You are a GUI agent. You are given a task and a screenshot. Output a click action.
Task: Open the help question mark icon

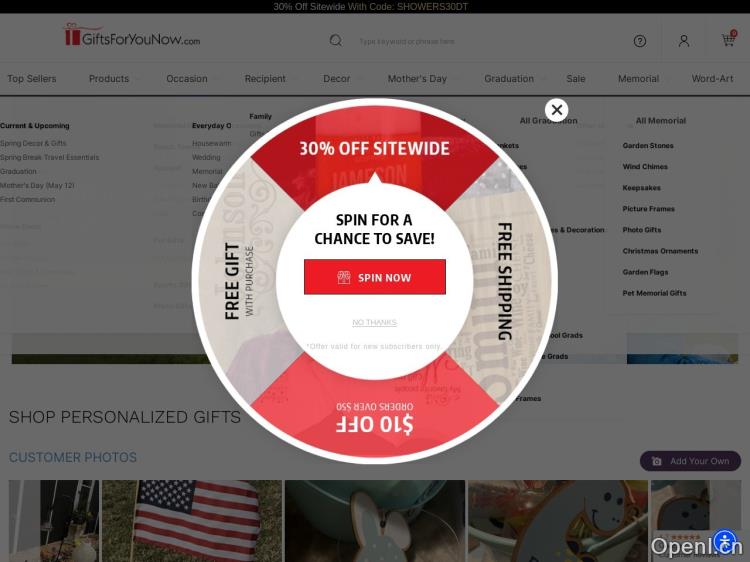point(640,41)
